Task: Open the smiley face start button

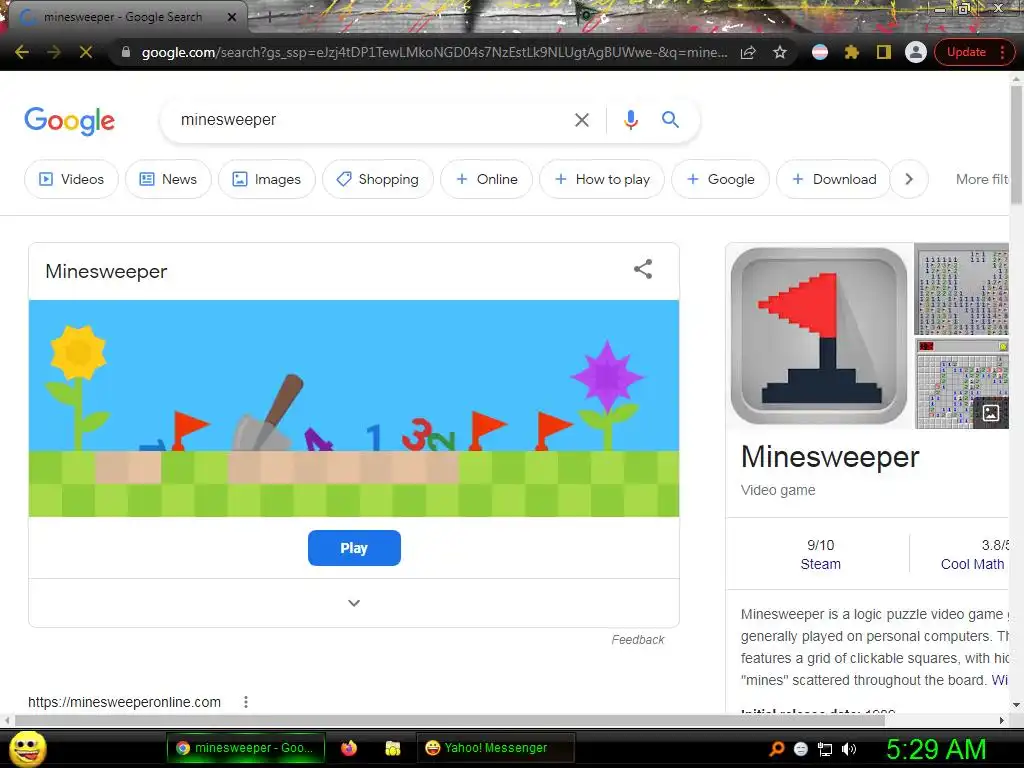Action: click(x=27, y=748)
